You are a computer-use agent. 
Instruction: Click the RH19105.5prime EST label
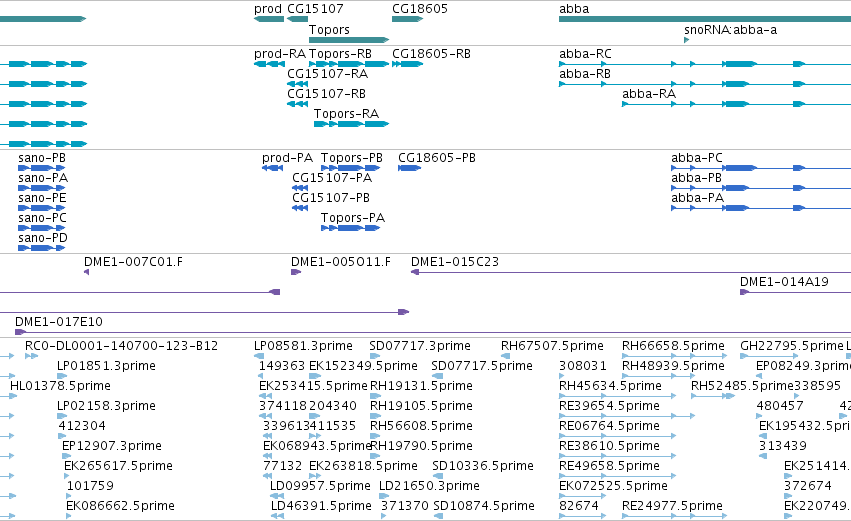click(x=421, y=406)
